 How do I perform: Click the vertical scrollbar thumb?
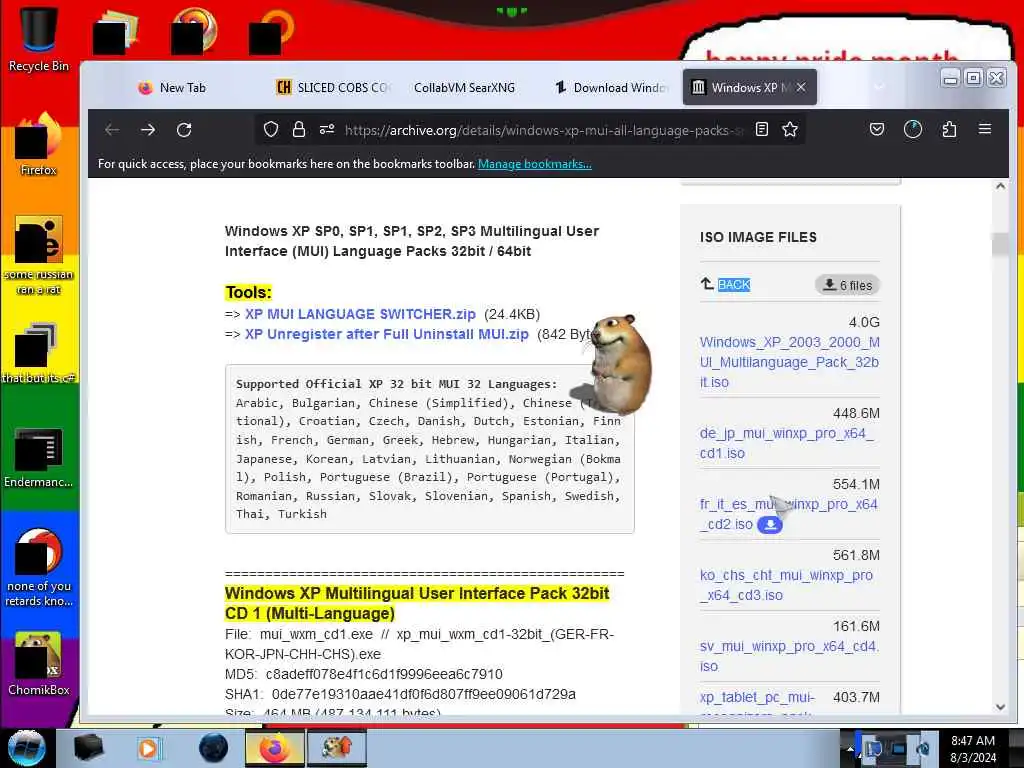tap(1000, 244)
